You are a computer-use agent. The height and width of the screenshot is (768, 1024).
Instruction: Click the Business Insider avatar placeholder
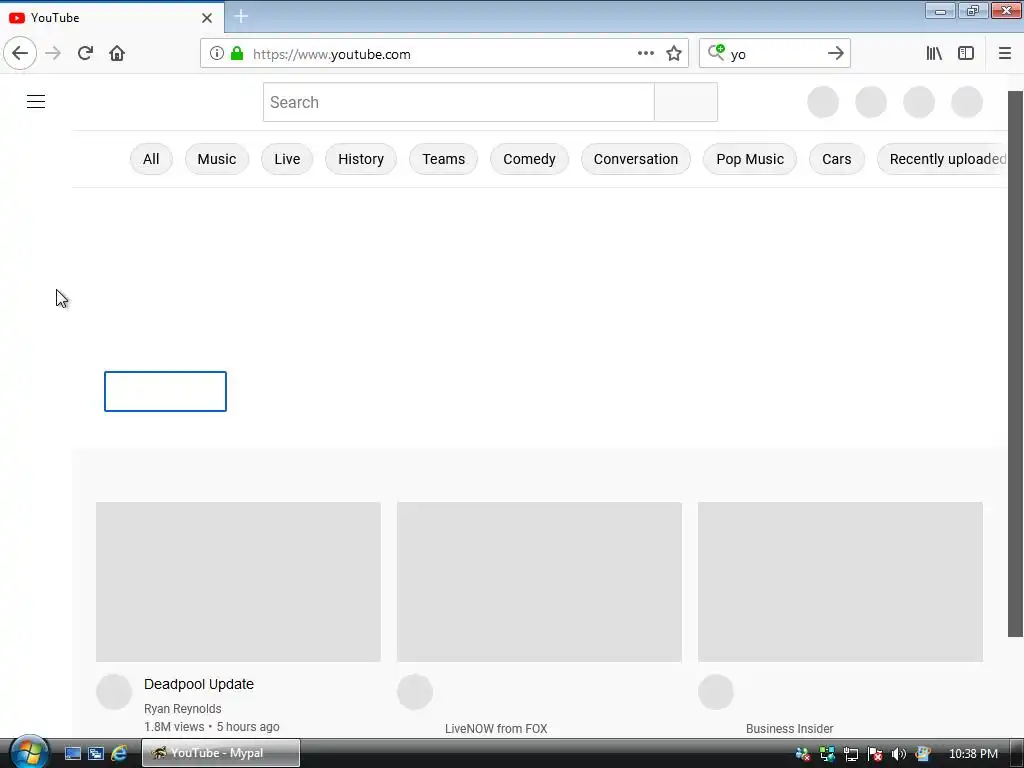click(x=716, y=692)
